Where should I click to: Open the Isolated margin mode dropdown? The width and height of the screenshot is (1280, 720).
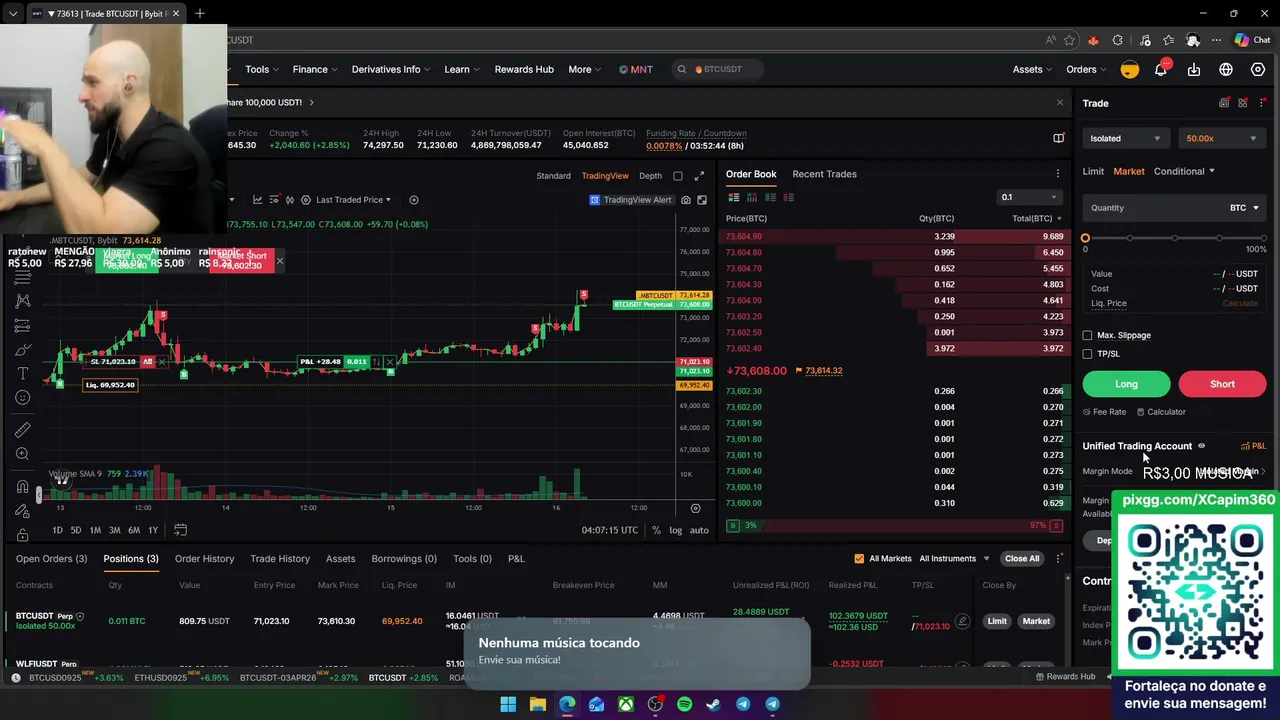pyautogui.click(x=1127, y=139)
